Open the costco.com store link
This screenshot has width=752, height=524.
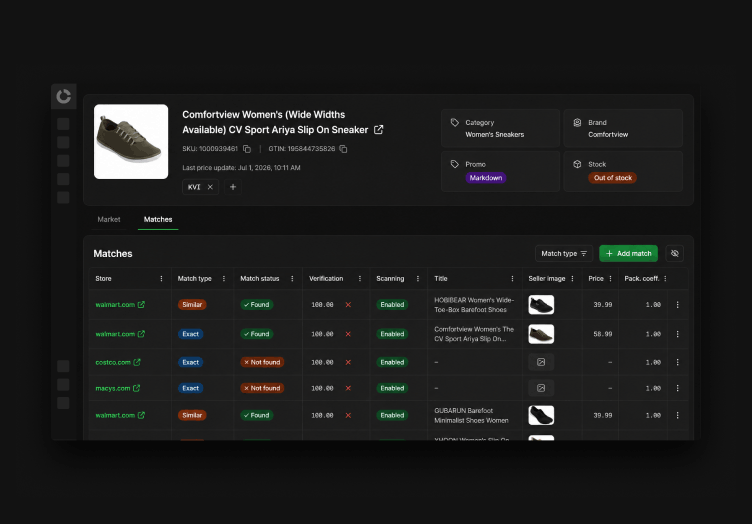pos(118,362)
